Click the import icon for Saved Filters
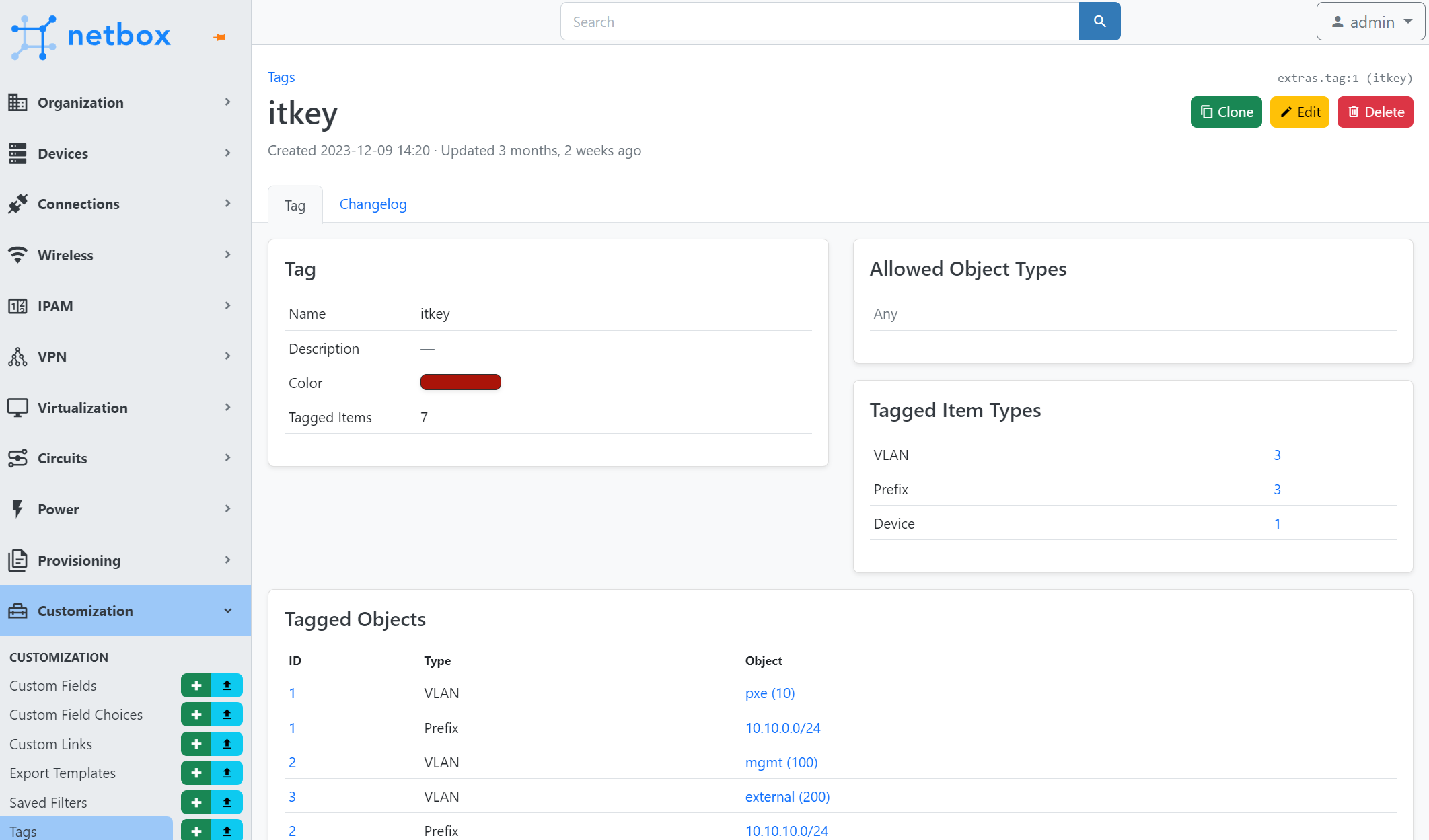 tap(227, 802)
